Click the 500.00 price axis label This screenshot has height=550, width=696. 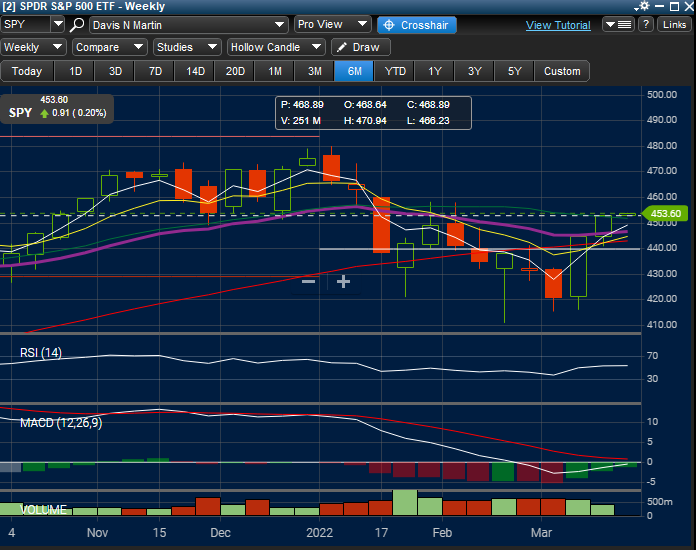coord(662,95)
